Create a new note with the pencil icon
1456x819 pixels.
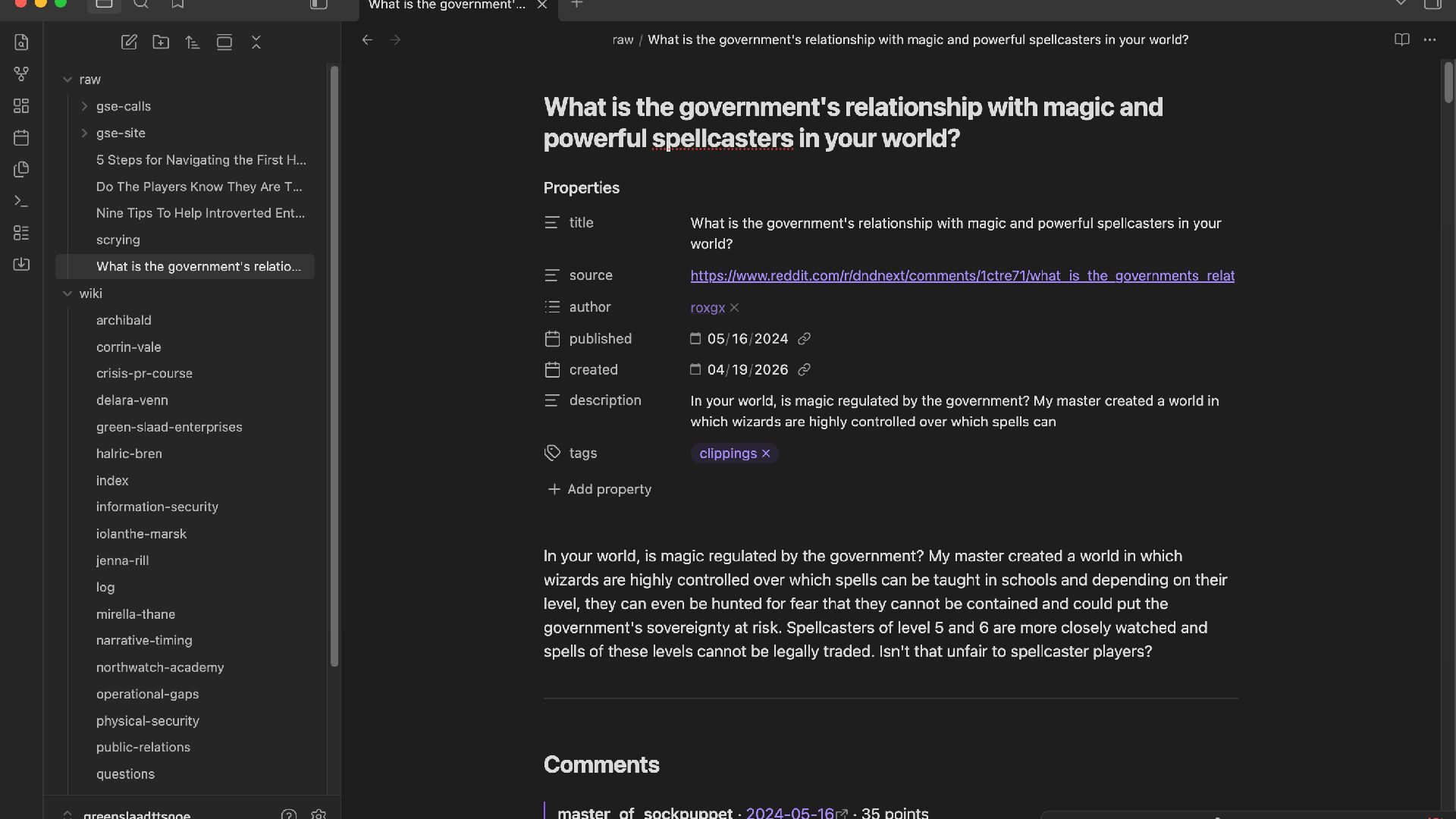[129, 42]
